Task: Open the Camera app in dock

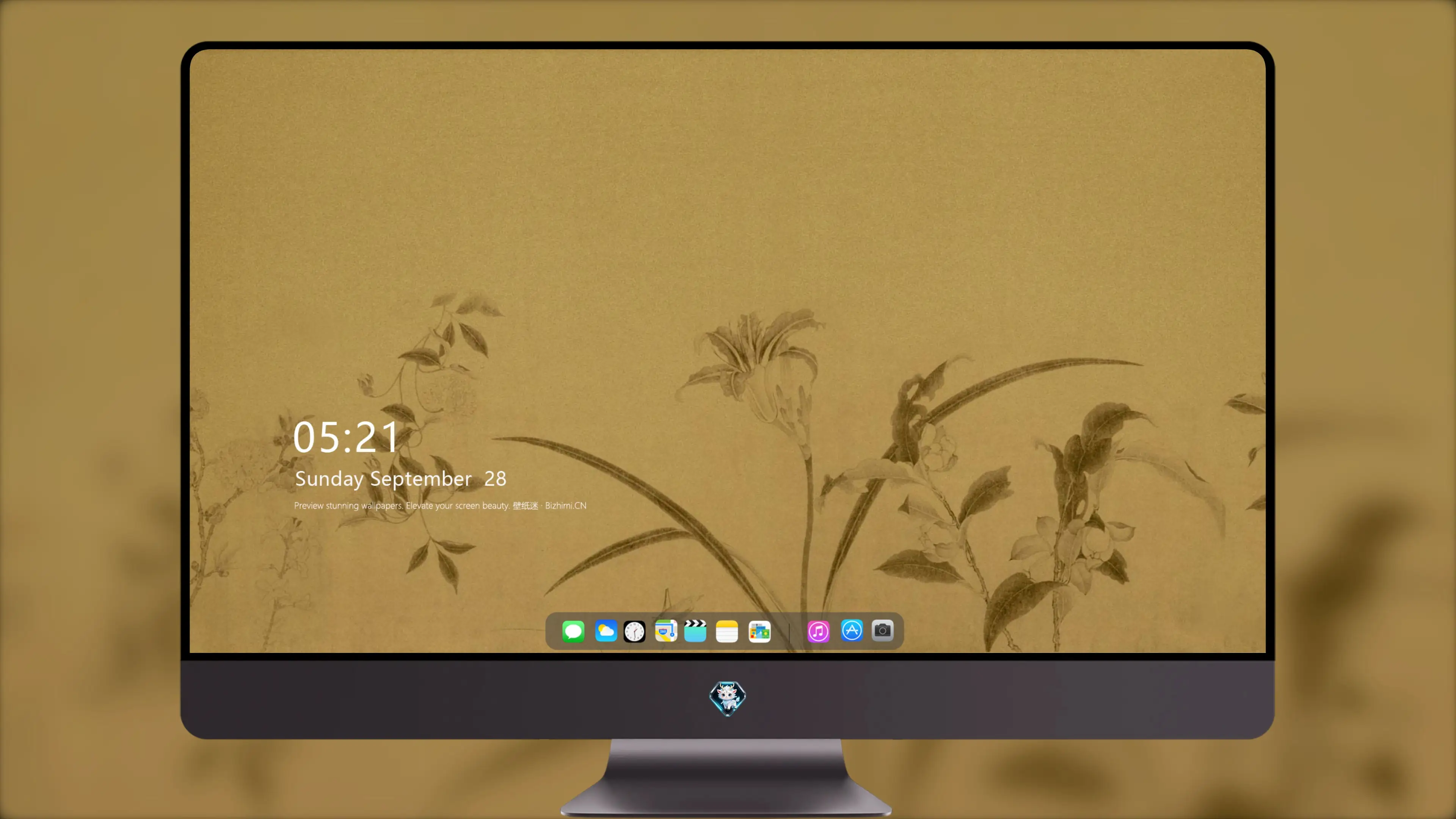Action: 882,630
